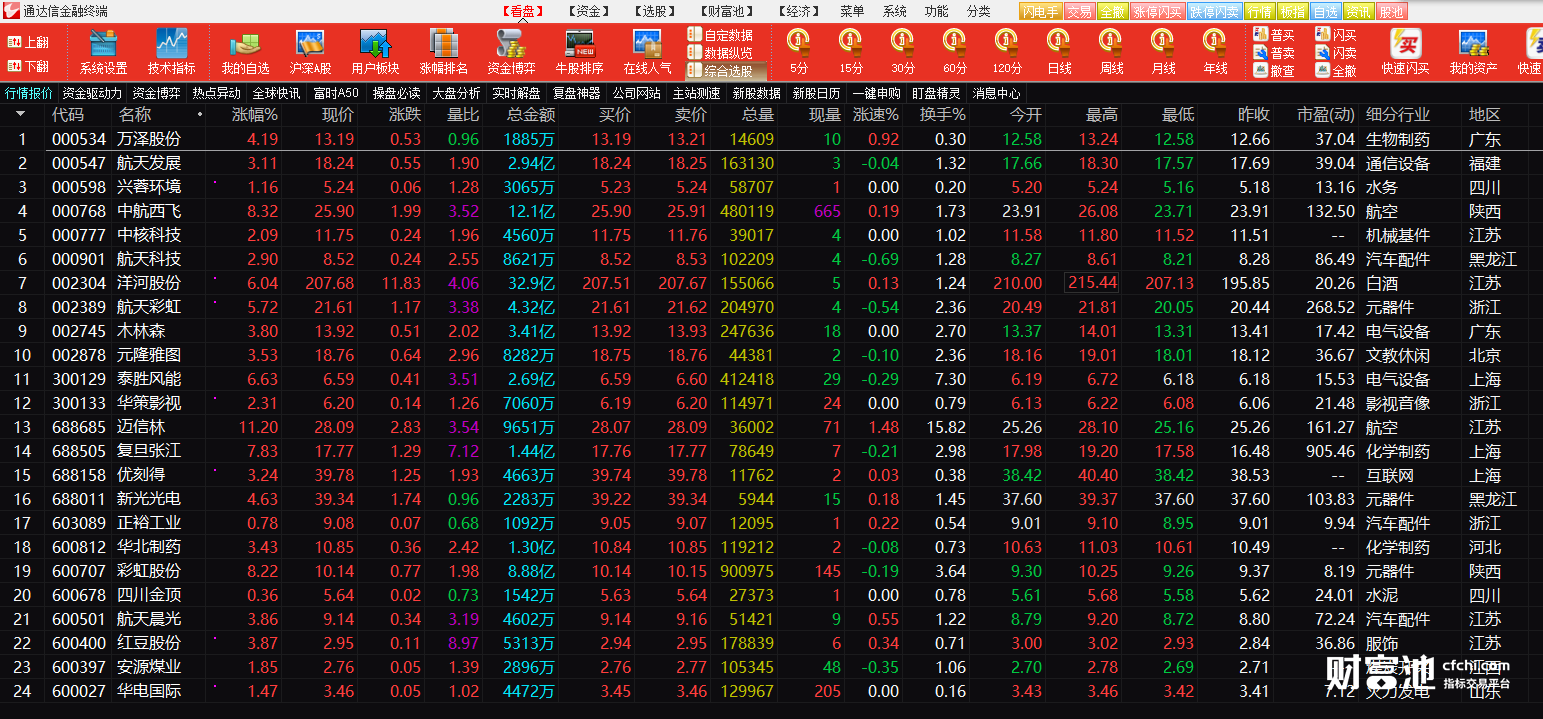The width and height of the screenshot is (1543, 719).
Task: Click 自定数据 toolbar item
Action: 720,35
